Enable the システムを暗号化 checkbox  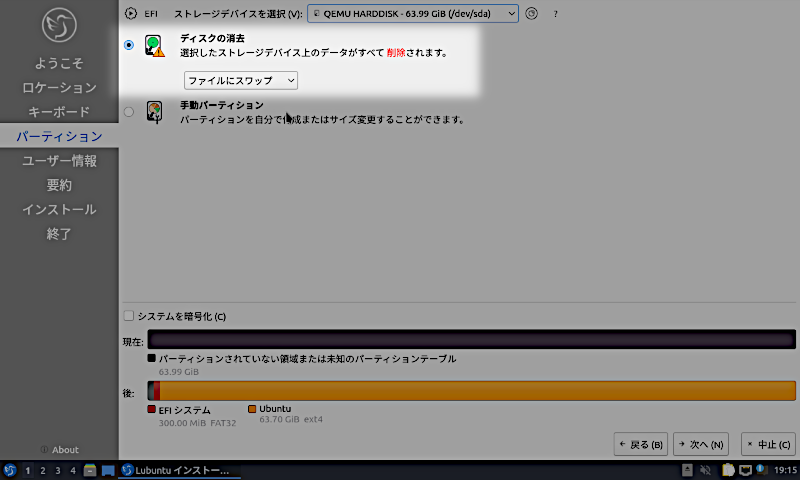129,316
